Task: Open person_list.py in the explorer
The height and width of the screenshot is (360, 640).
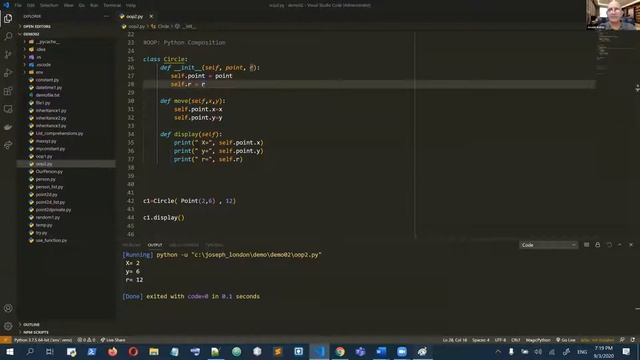Action: pyautogui.click(x=49, y=187)
